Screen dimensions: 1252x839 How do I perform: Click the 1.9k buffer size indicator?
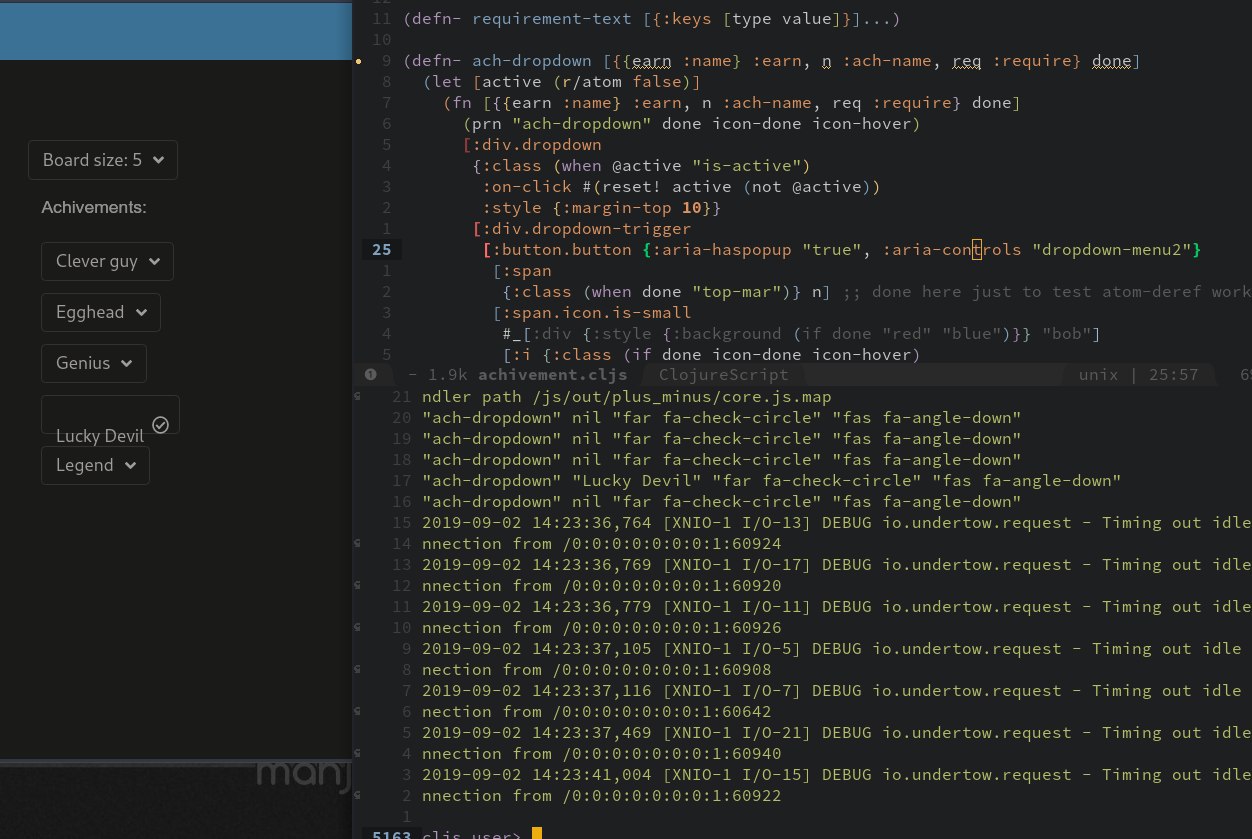448,375
